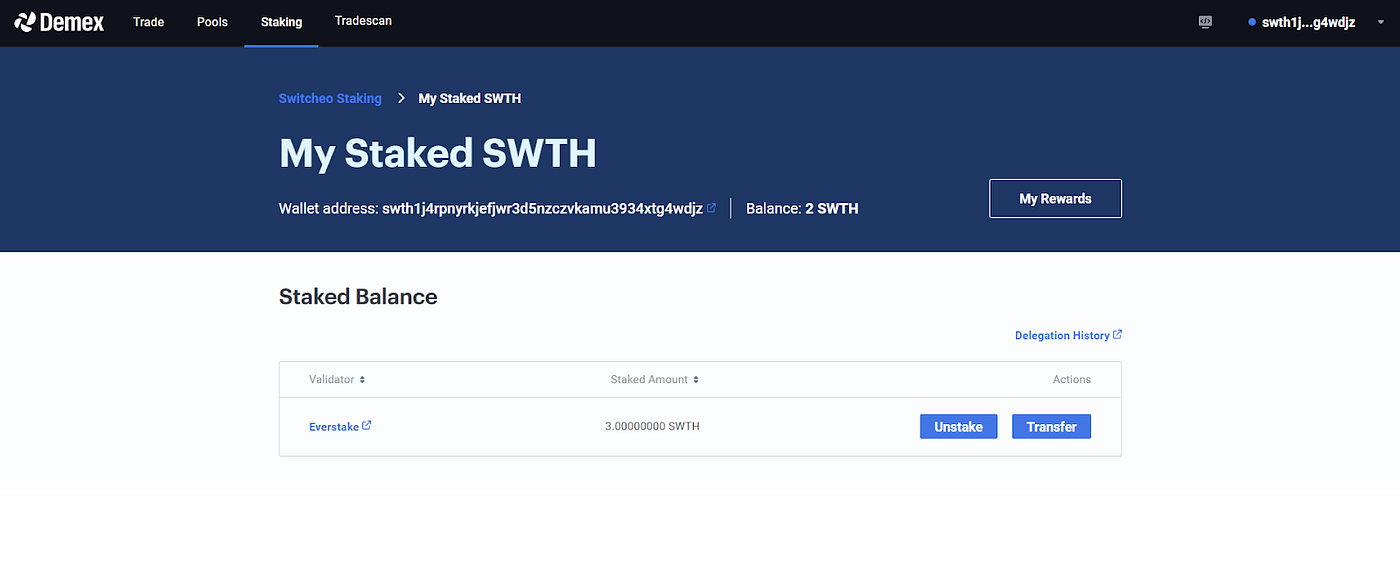
Task: Open external link icon beside wallet address
Action: pyautogui.click(x=711, y=208)
